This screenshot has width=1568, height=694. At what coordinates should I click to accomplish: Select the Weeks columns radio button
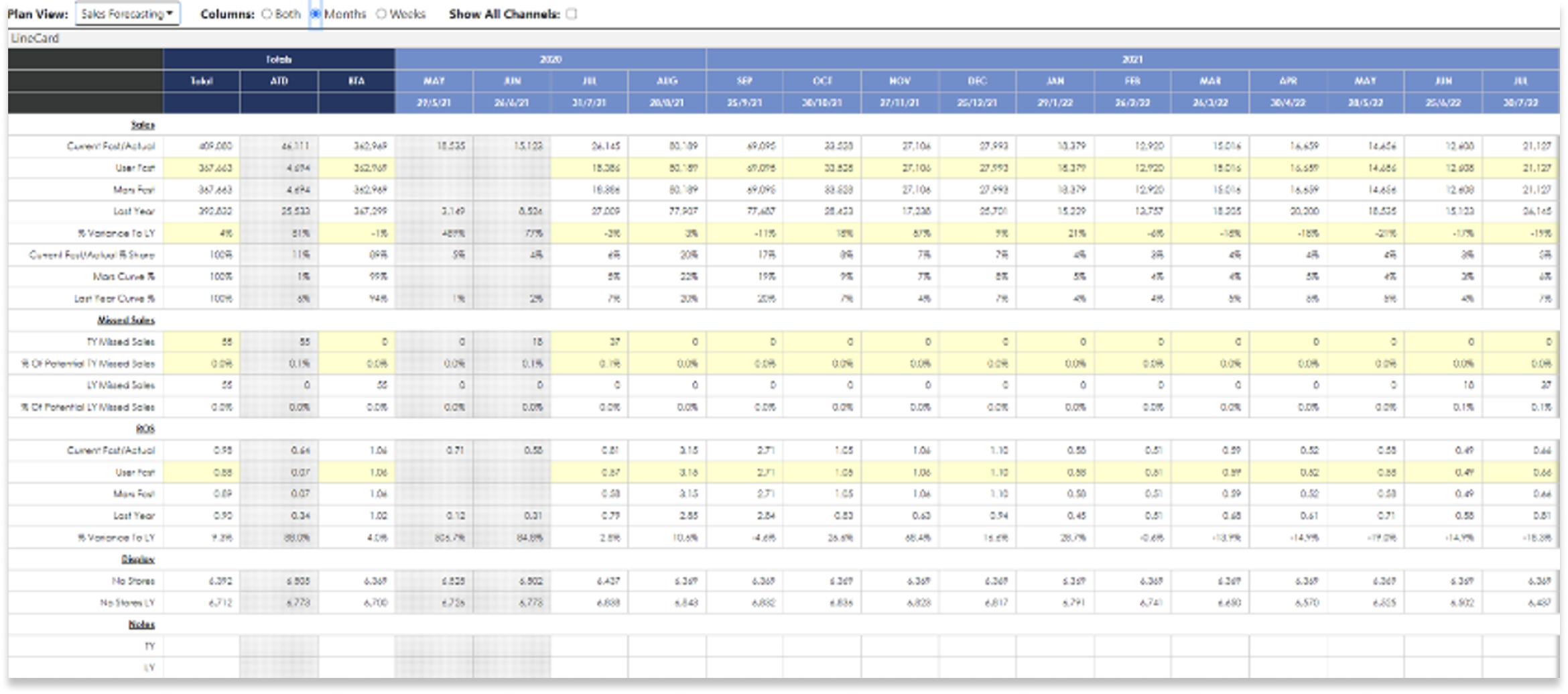381,14
